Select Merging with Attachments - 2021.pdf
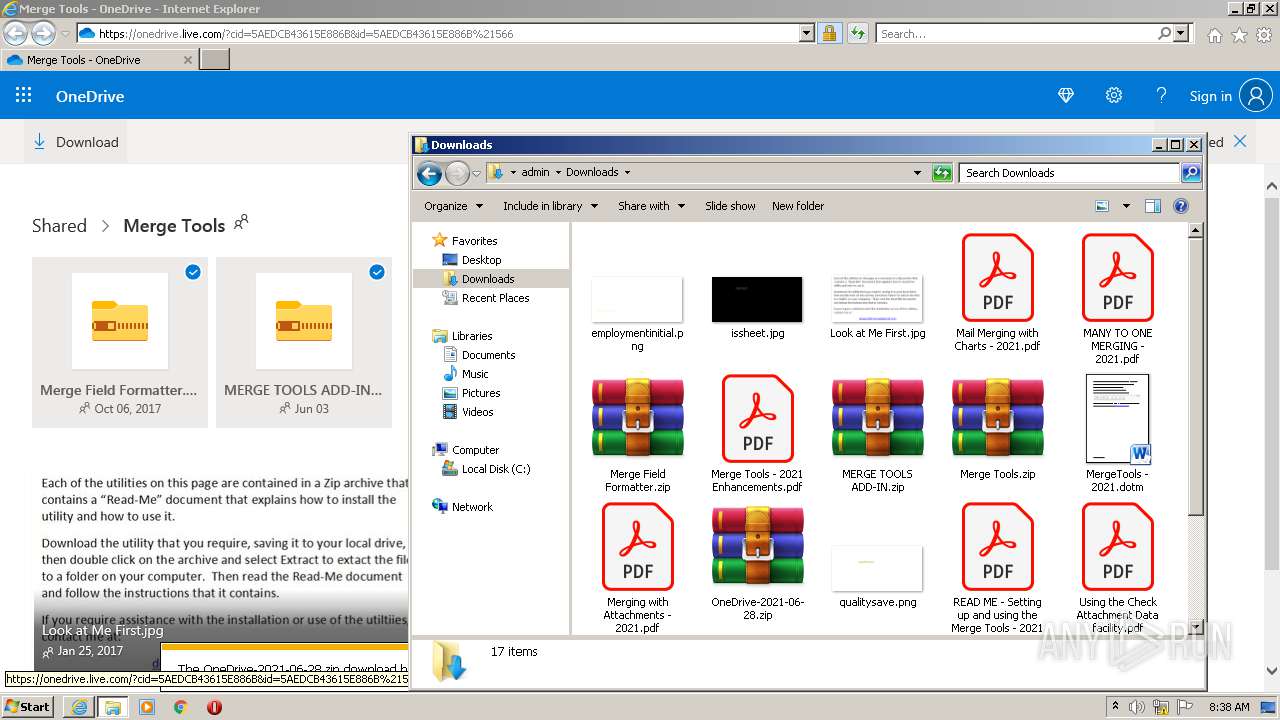Image resolution: width=1280 pixels, height=720 pixels. point(638,546)
